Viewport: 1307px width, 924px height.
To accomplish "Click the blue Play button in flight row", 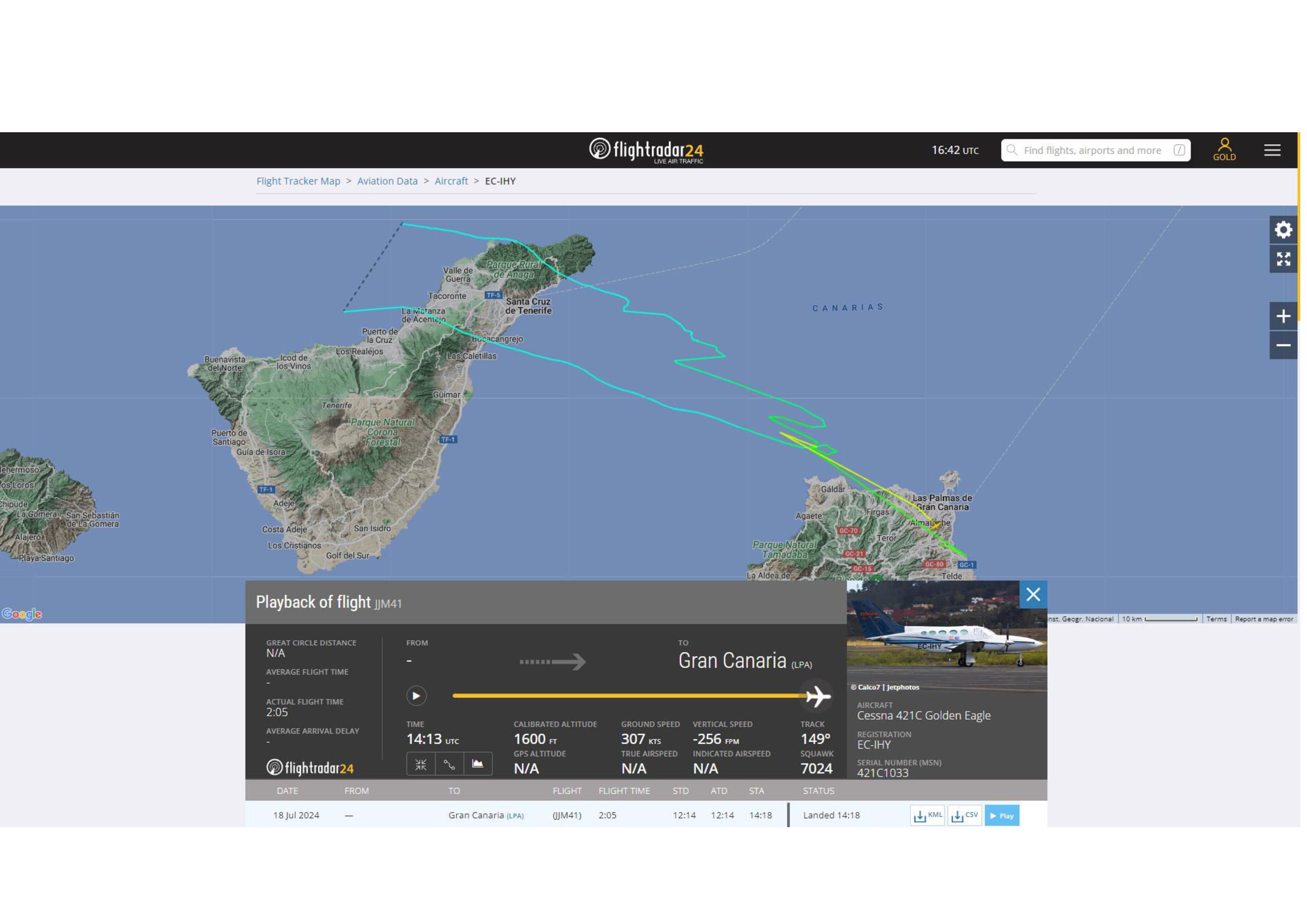I will [x=1002, y=815].
